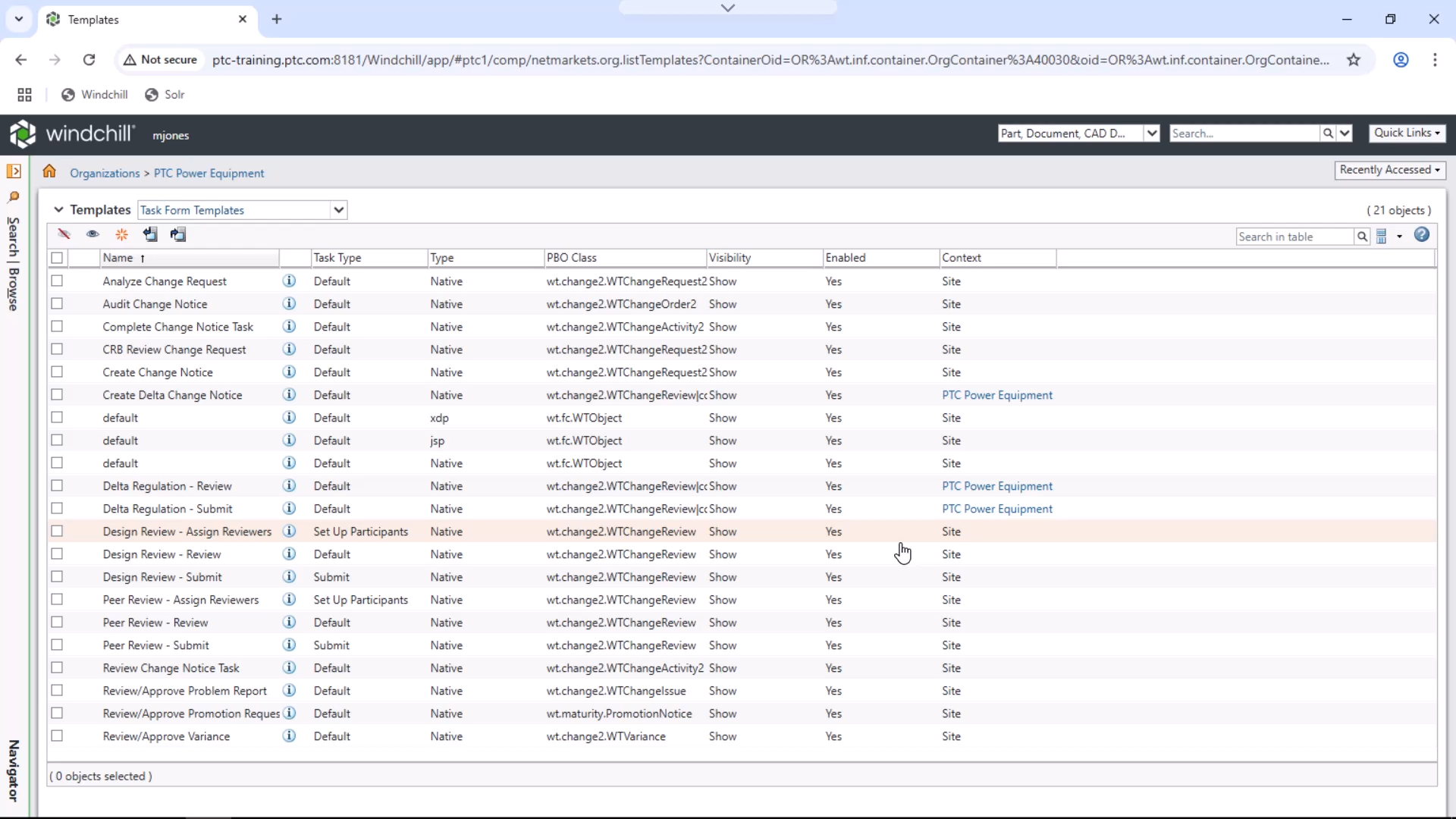Toggle the select-all checkbox in header
Viewport: 1456px width, 819px height.
pos(57,258)
